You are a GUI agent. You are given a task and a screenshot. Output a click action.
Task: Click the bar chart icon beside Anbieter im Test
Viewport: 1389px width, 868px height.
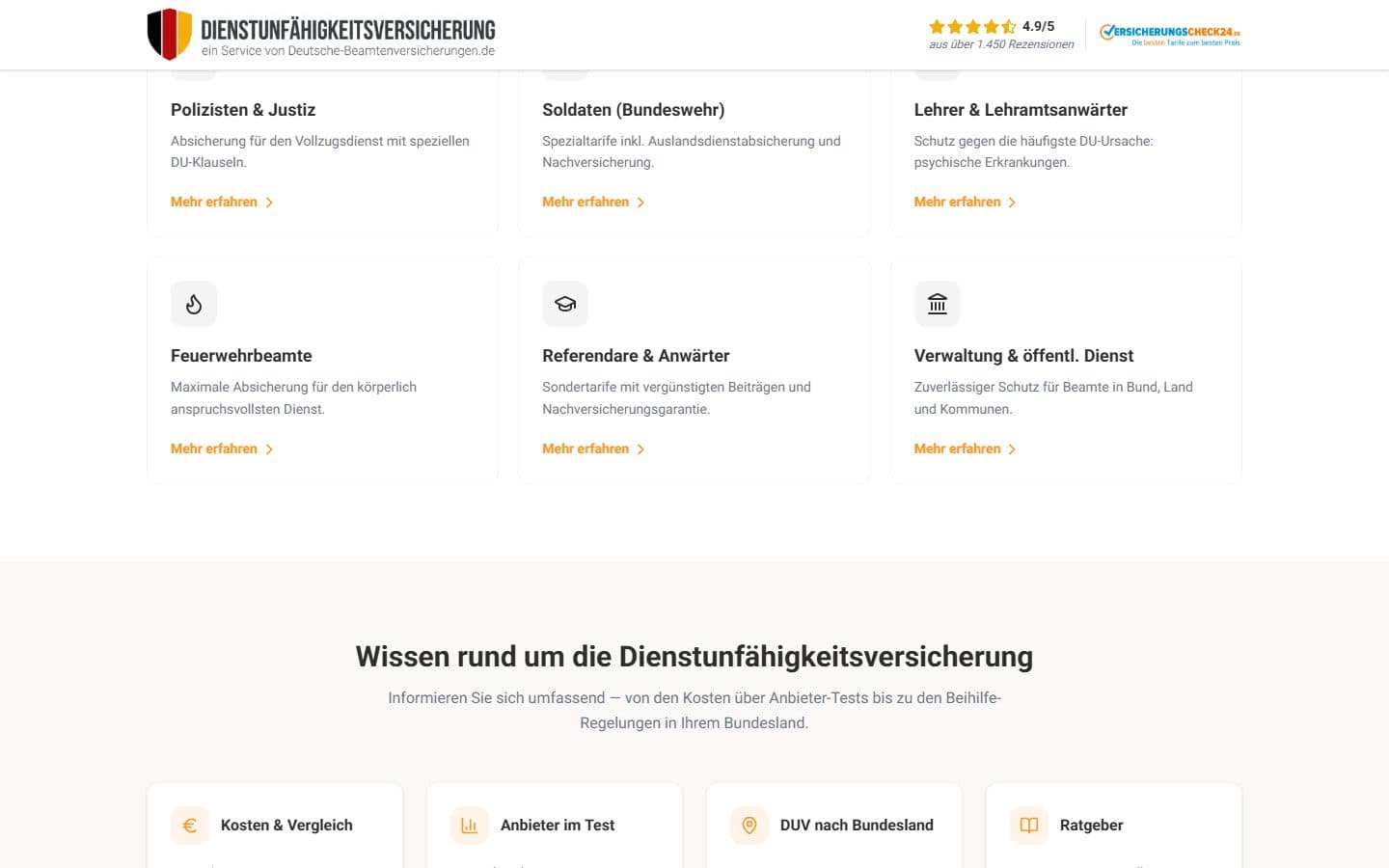click(470, 826)
